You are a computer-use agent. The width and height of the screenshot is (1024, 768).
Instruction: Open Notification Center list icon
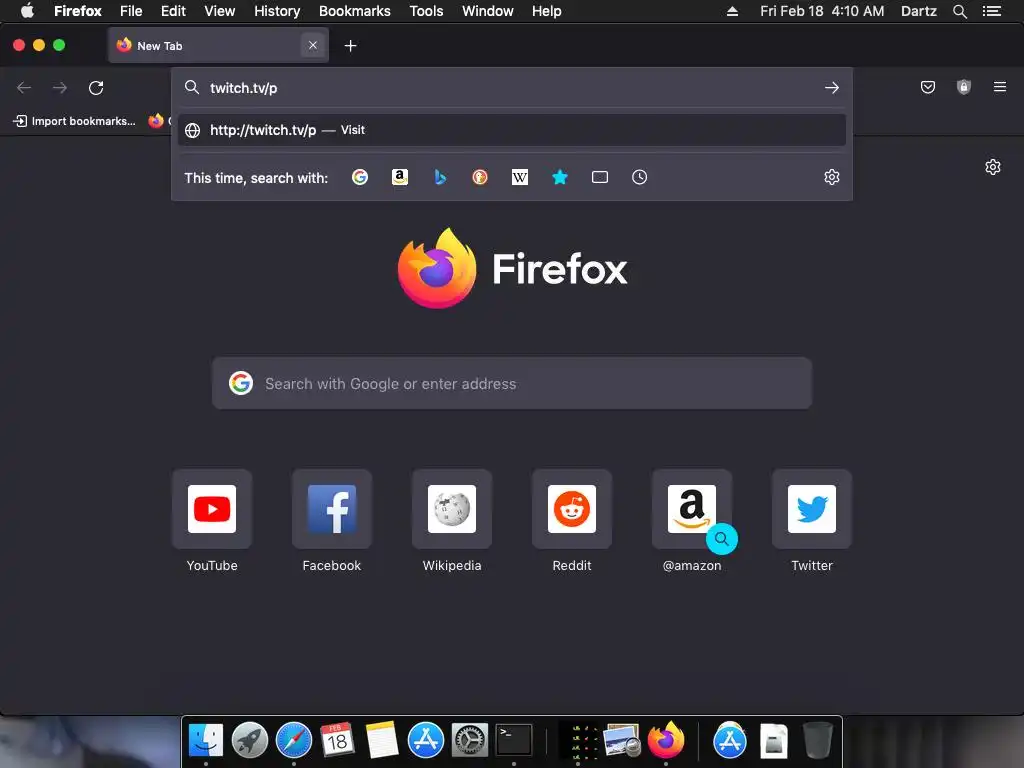[x=991, y=11]
